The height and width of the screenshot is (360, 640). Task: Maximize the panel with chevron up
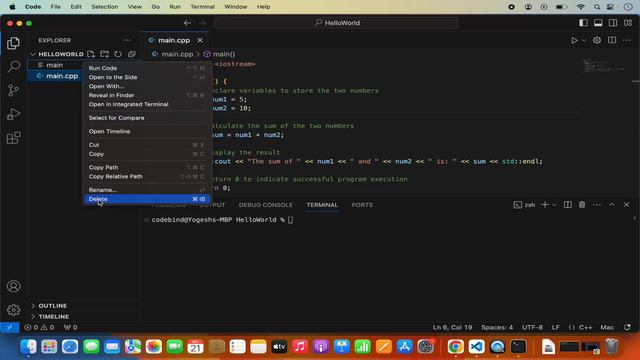pyautogui.click(x=612, y=204)
